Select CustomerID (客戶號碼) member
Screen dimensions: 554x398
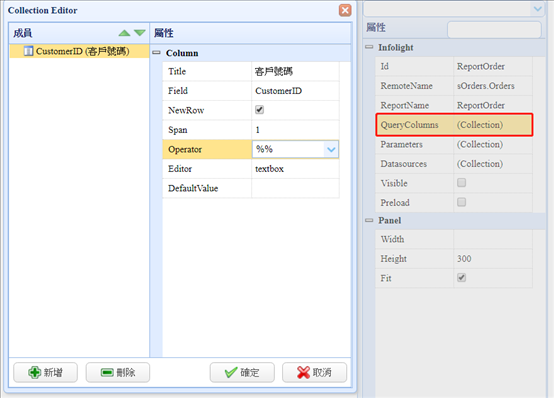(79, 51)
